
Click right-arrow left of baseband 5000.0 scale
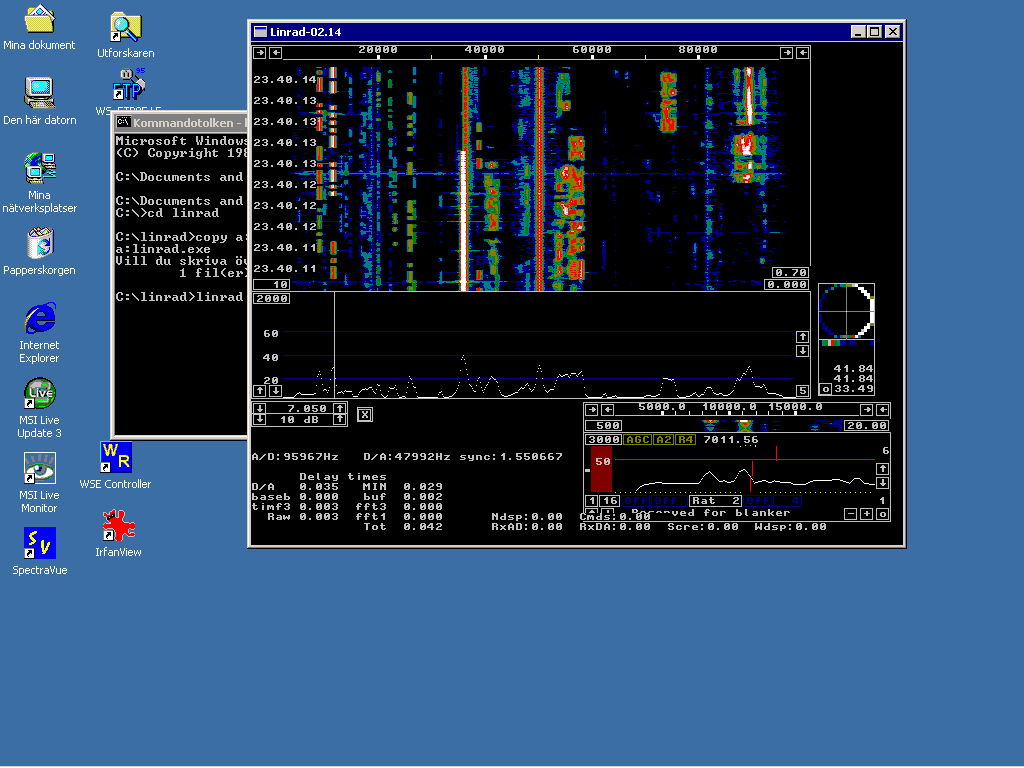[x=592, y=409]
